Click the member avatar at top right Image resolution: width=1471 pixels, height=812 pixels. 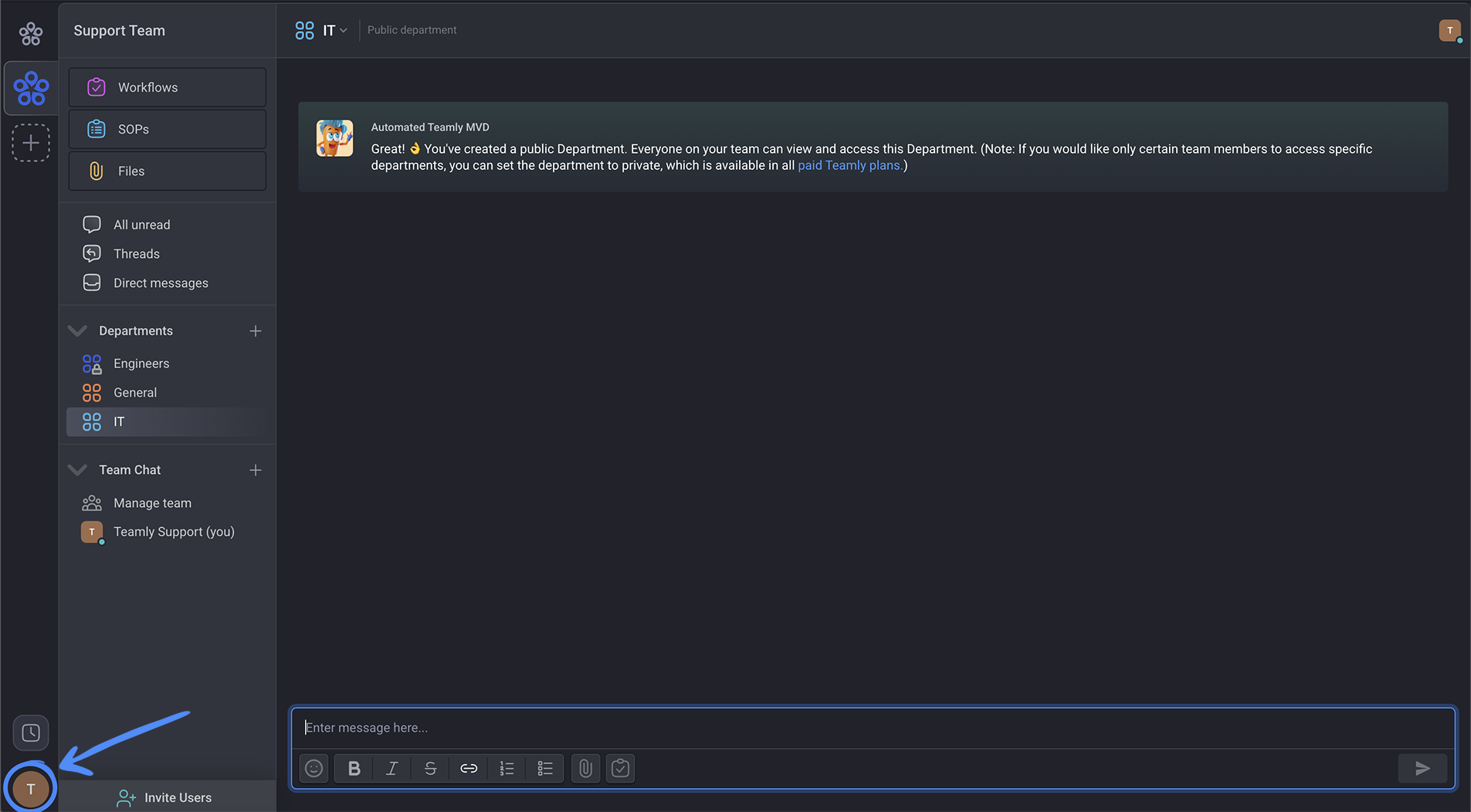coord(1450,30)
